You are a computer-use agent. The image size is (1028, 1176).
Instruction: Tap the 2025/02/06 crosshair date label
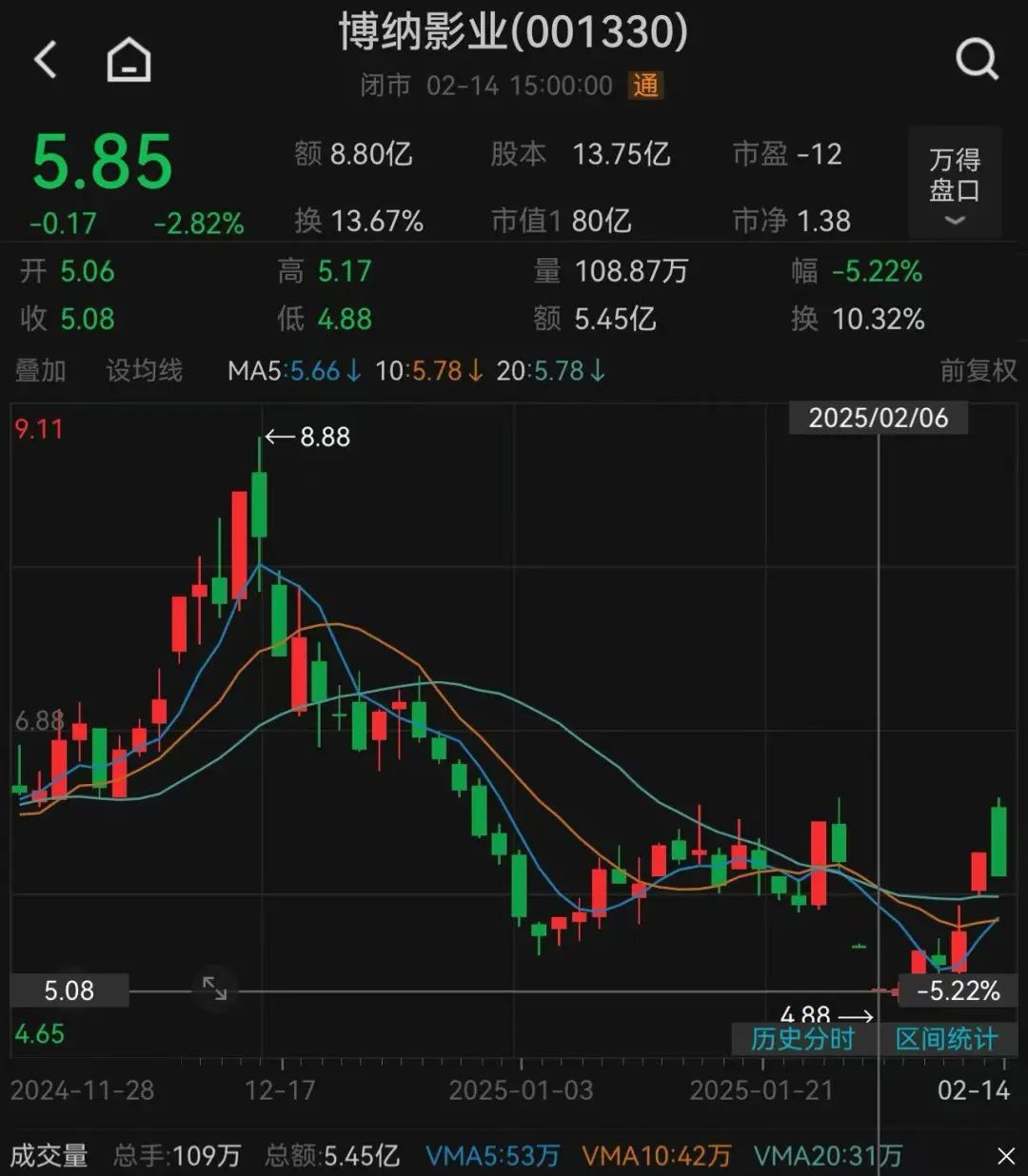(879, 418)
